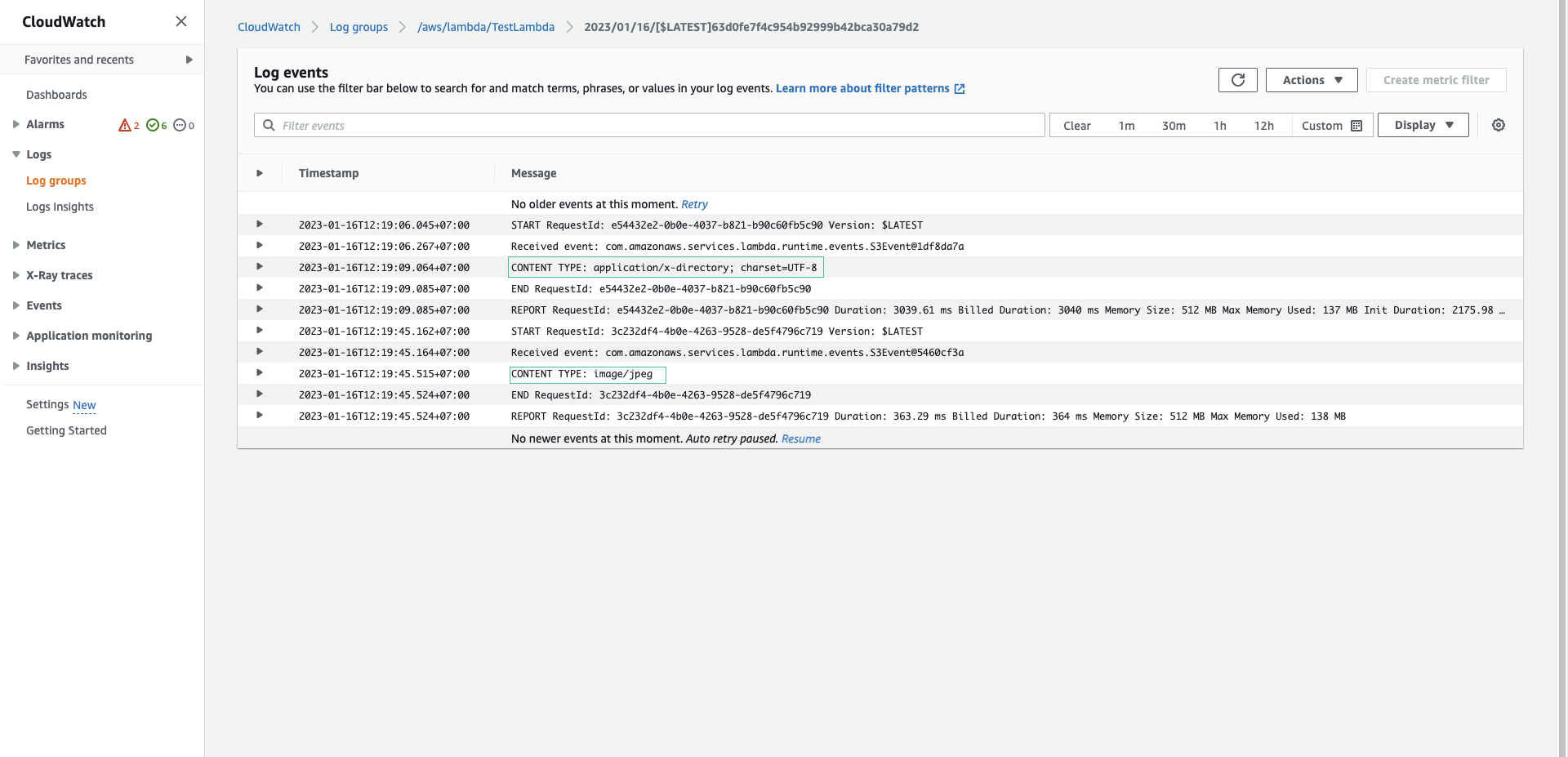Open the Custom time range picker
This screenshot has height=757, width=1568.
click(x=1332, y=126)
